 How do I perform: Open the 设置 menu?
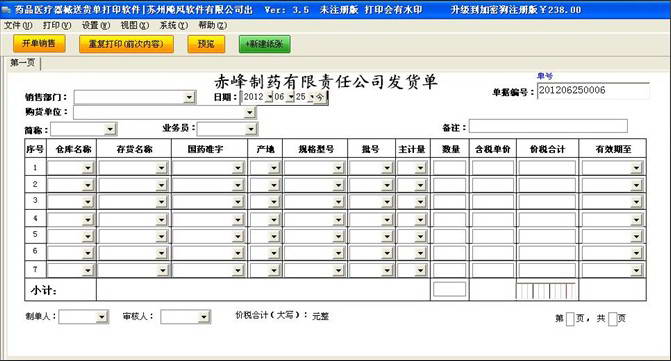tap(96, 26)
